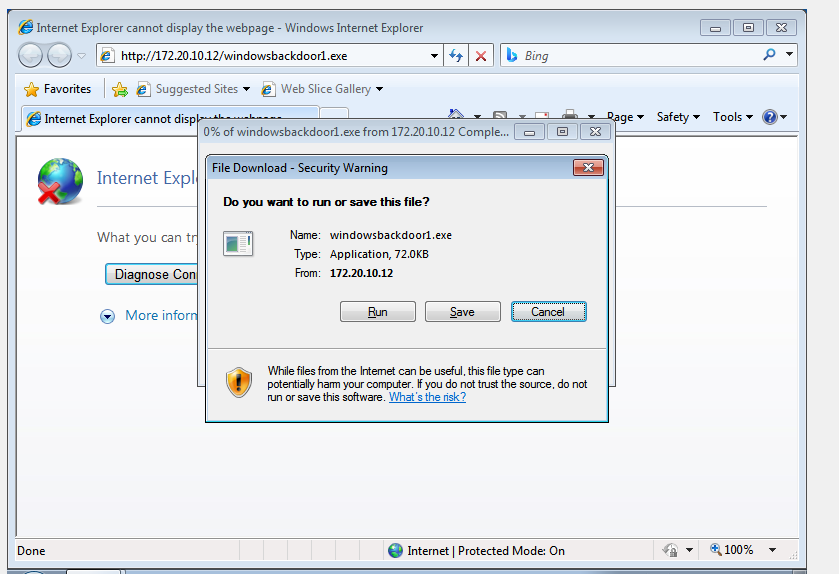
Task: Maximize the download progress window
Action: point(562,132)
